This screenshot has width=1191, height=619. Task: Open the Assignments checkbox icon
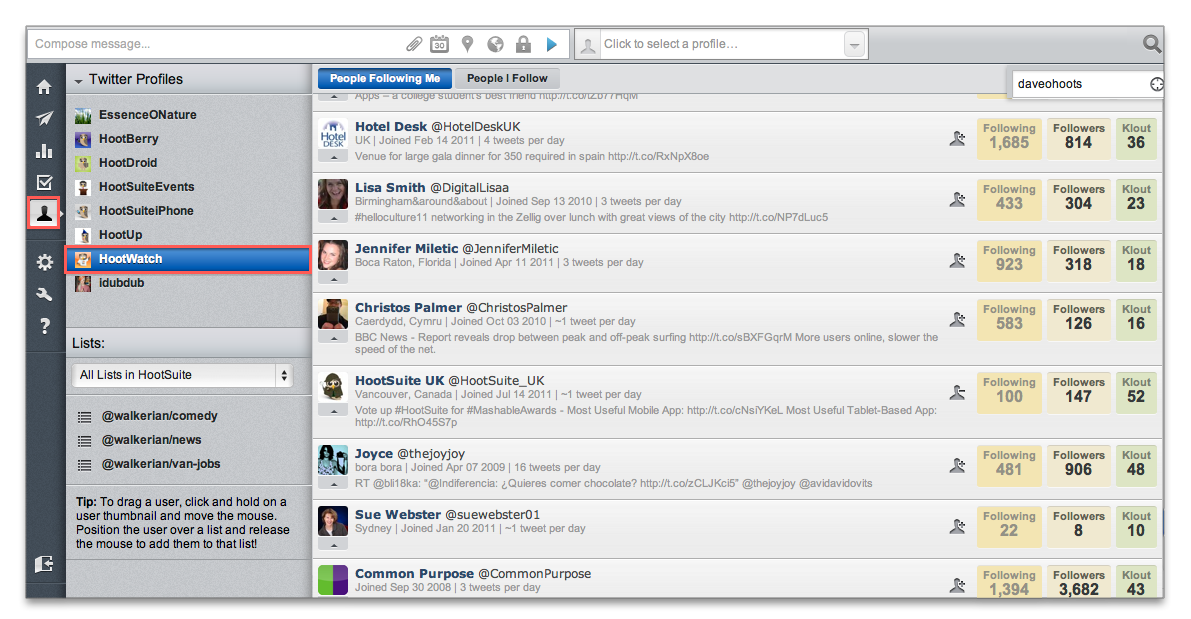tap(45, 182)
